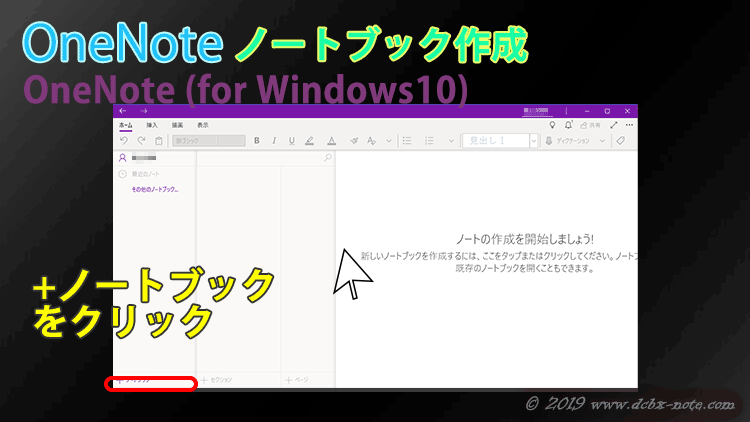The height and width of the screenshot is (422, 750).
Task: Expand more font formatting options
Action: 389,141
